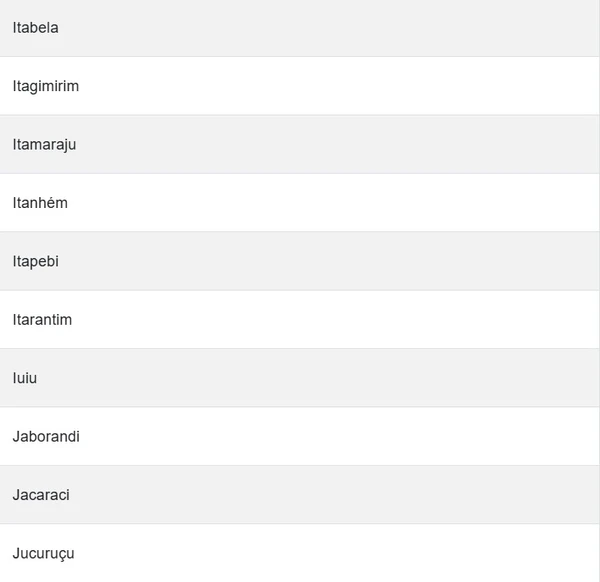The width and height of the screenshot is (600, 582).
Task: Open the Itamaraju name label
Action: click(45, 144)
